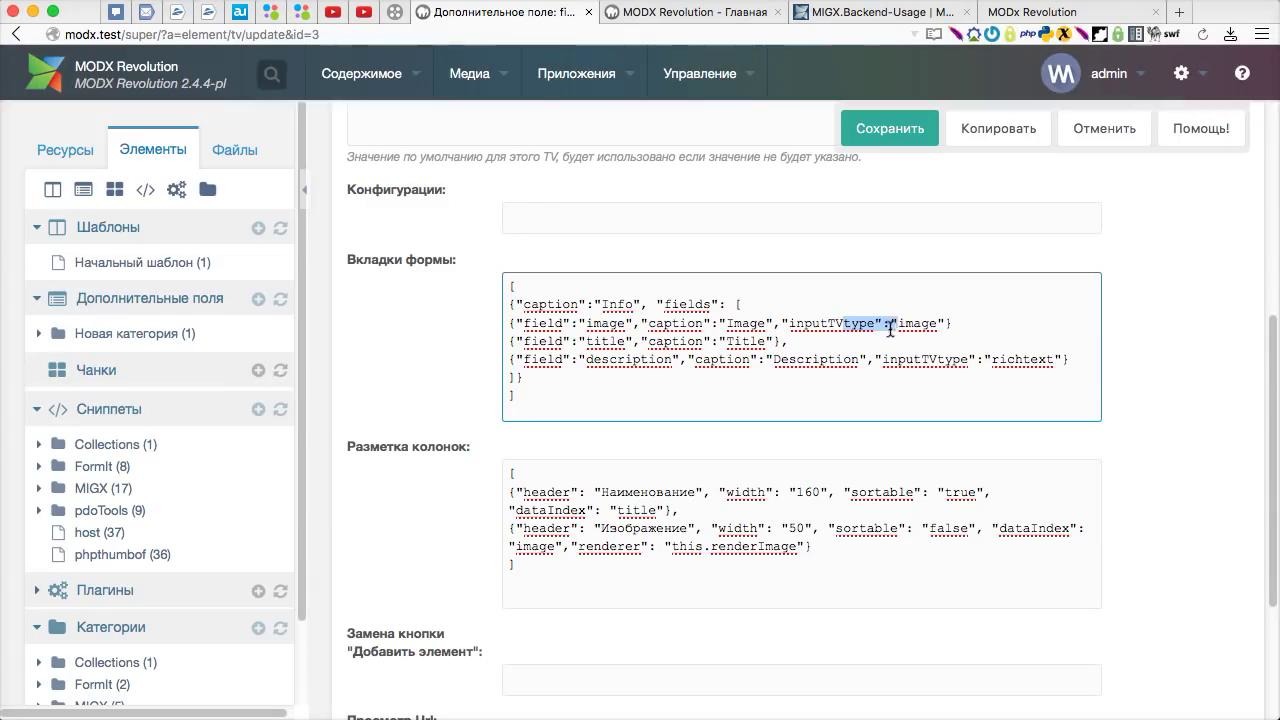This screenshot has width=1280, height=720.
Task: Add a new category in Категории
Action: tap(258, 628)
